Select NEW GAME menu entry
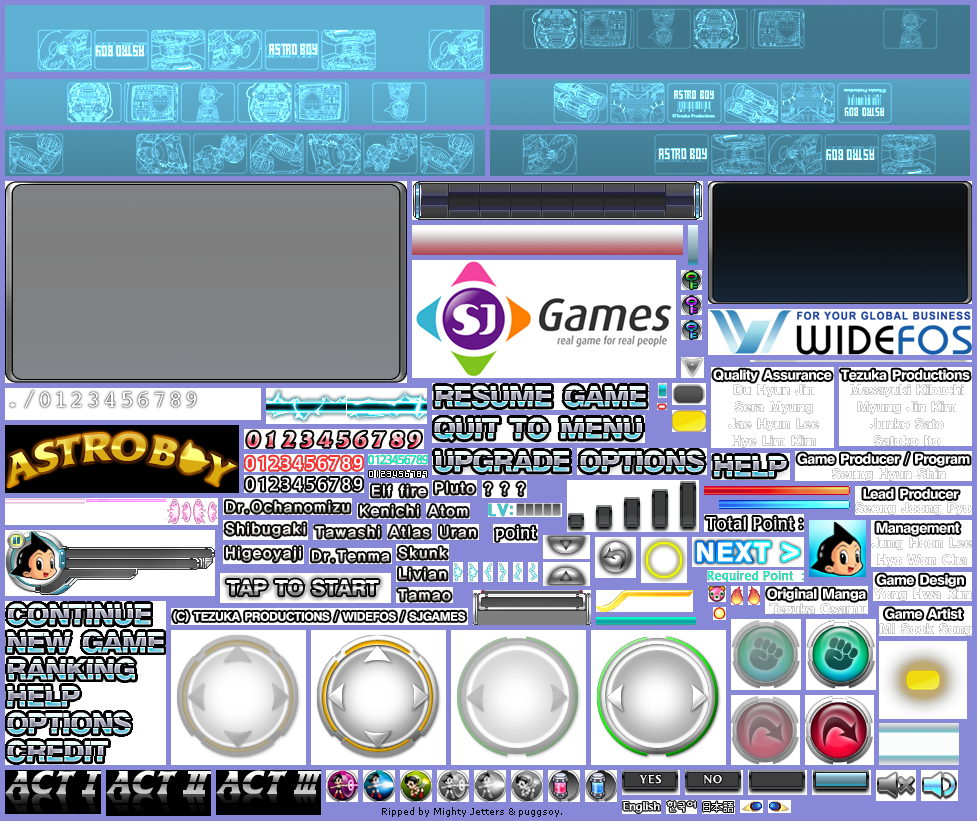The image size is (977, 821). point(85,642)
